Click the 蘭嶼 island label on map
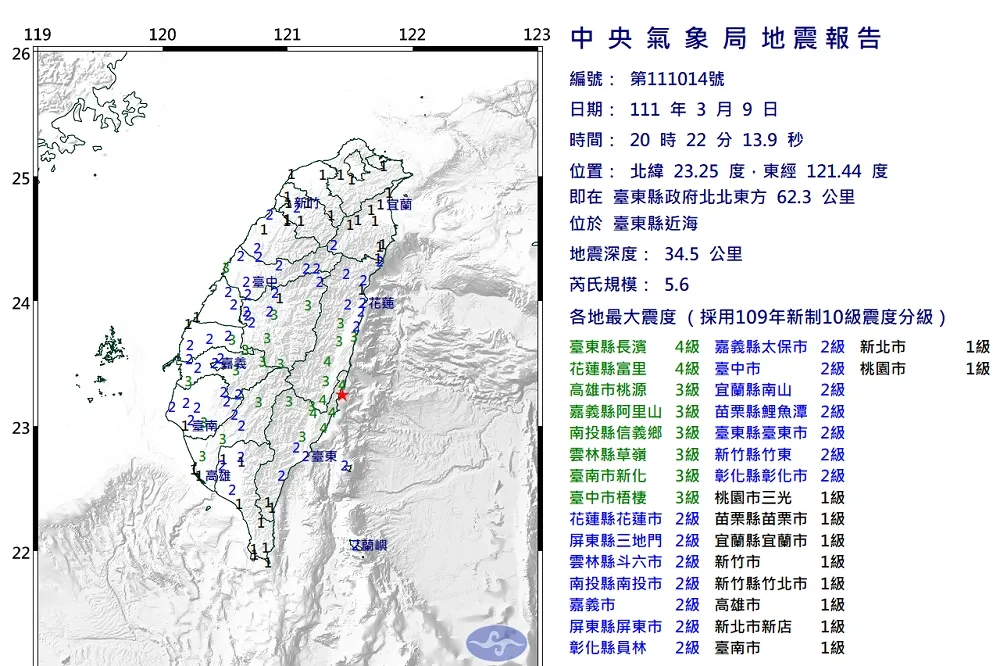Screen dimensions: 1000x666 (374, 545)
